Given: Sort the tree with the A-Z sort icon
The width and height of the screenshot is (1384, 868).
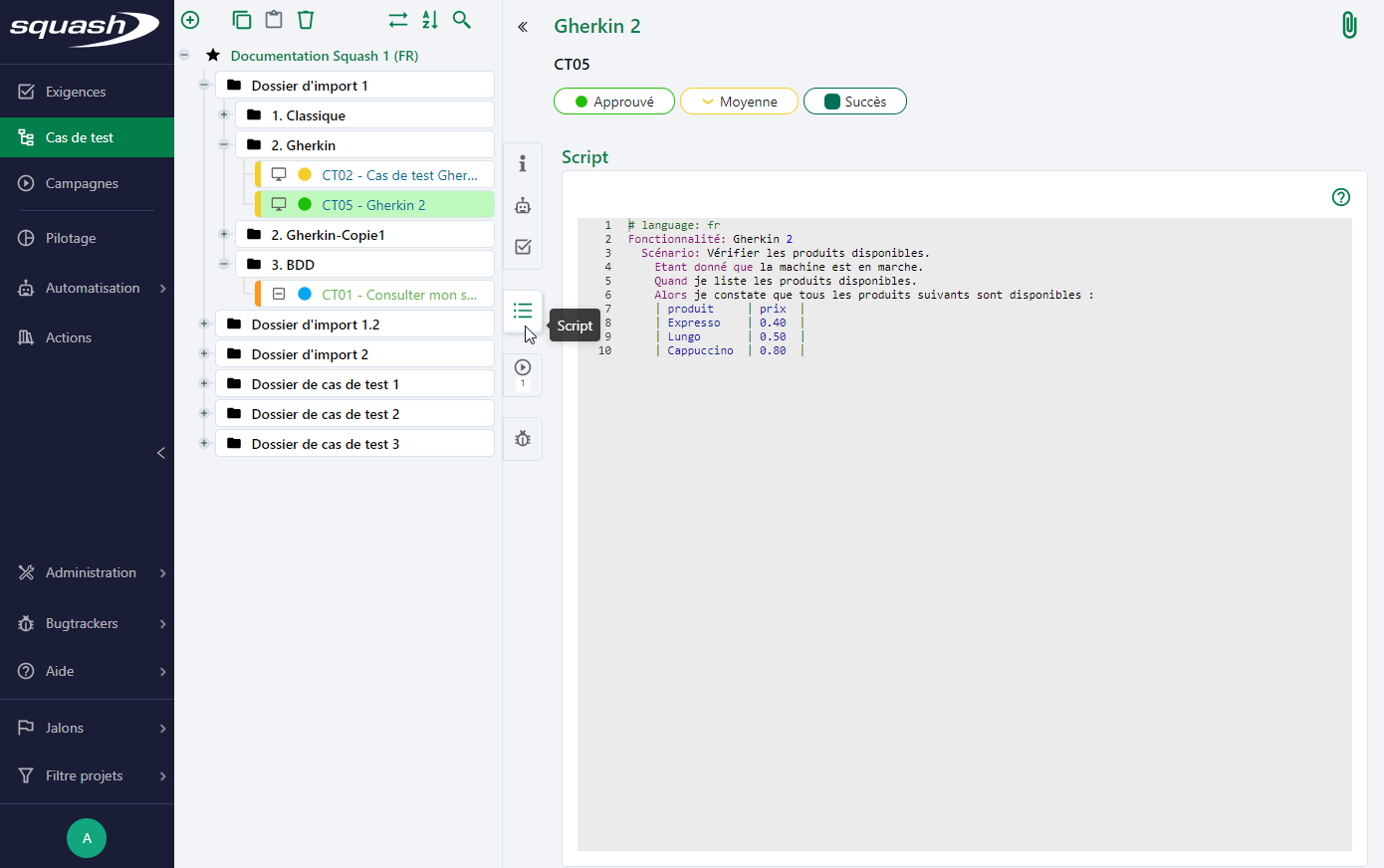Looking at the screenshot, I should pos(429,19).
